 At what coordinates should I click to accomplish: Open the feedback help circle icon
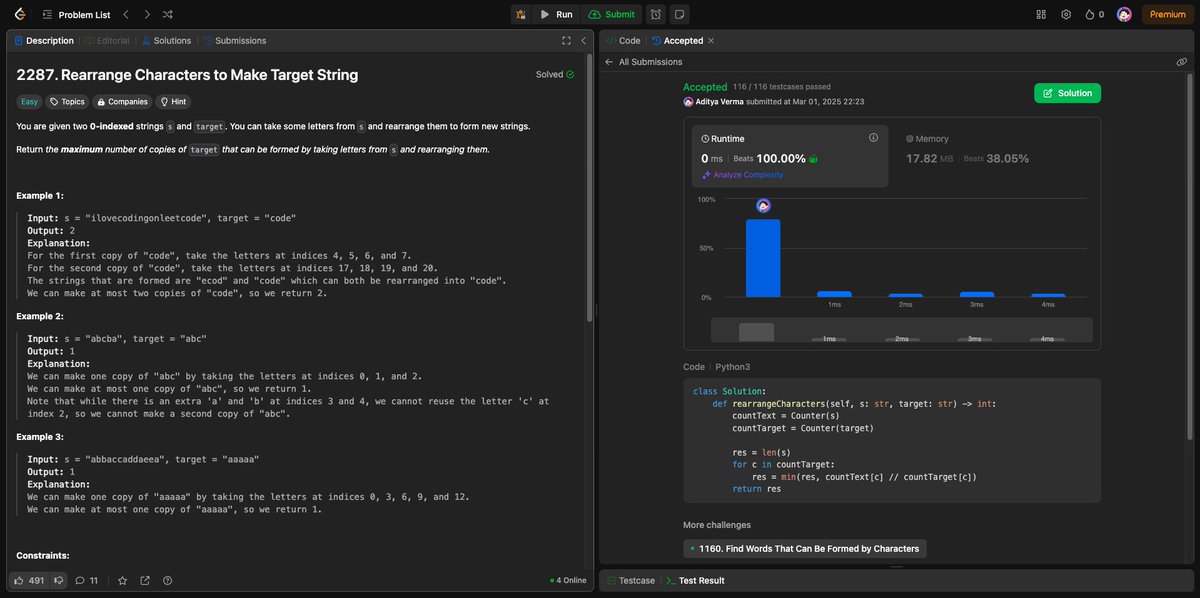click(x=167, y=580)
